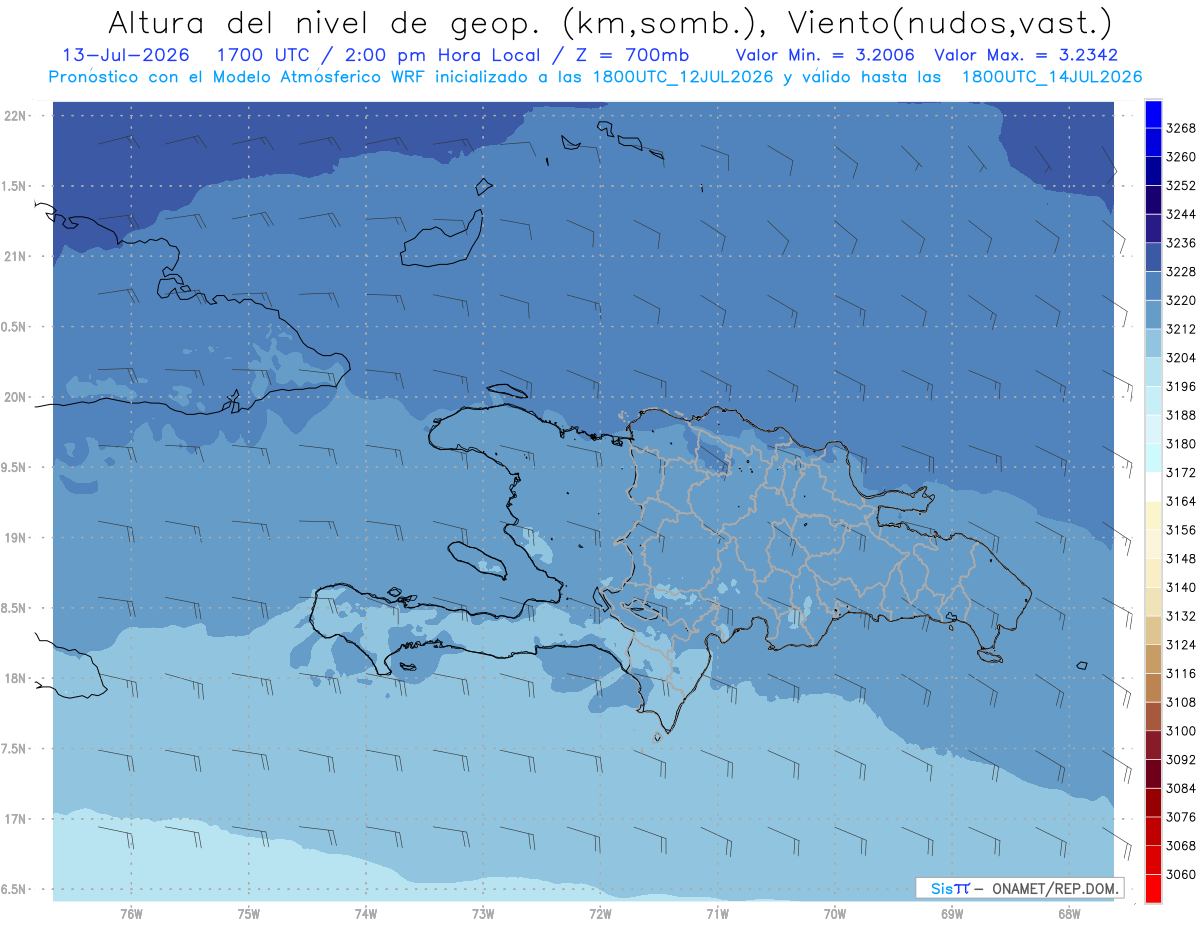Pick the red colorbar swatch below 3060
1200x927 pixels.
tap(1152, 888)
